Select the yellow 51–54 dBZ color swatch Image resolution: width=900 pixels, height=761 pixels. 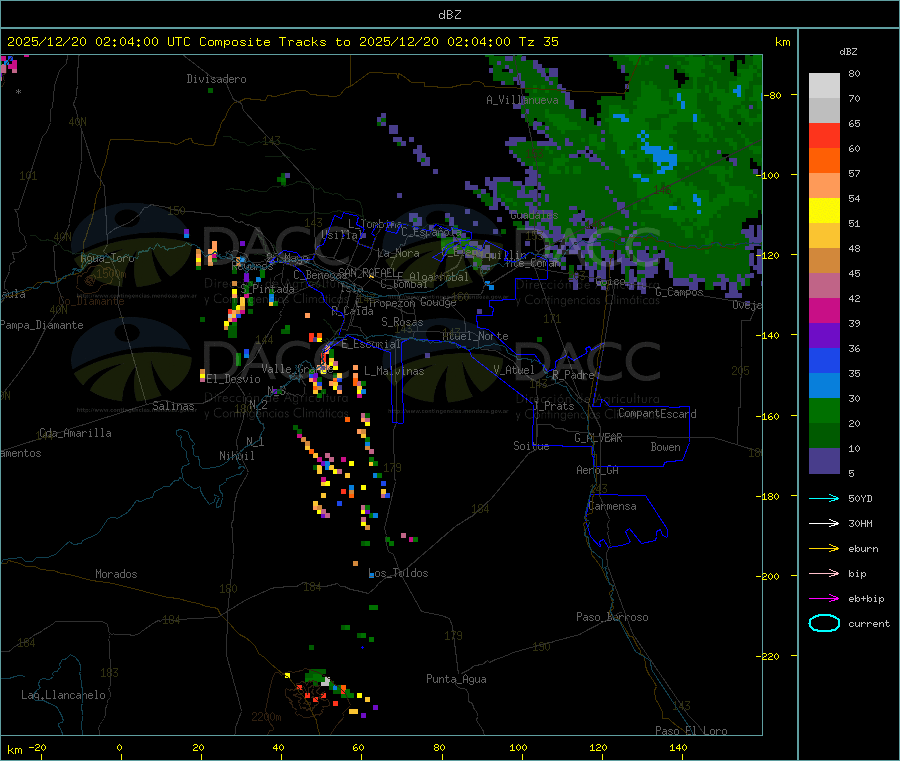click(x=824, y=211)
